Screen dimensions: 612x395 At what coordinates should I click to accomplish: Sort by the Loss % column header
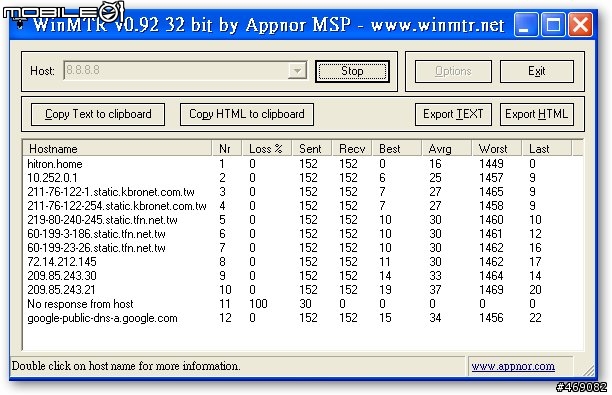[267, 149]
